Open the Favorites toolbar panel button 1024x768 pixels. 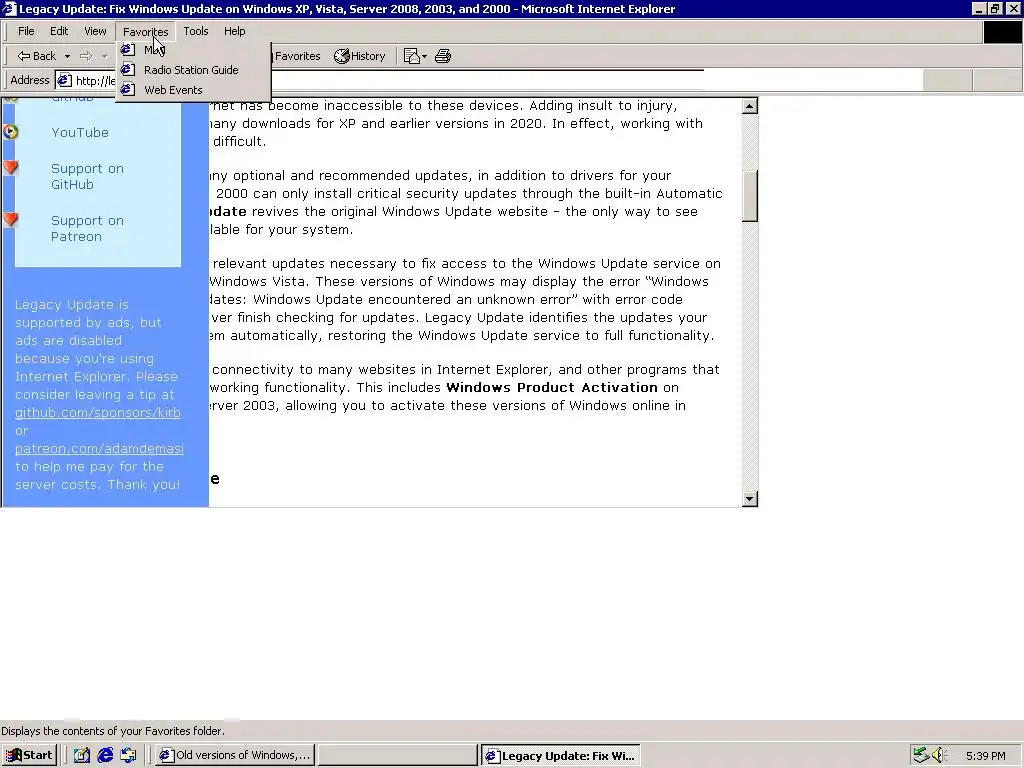[296, 56]
